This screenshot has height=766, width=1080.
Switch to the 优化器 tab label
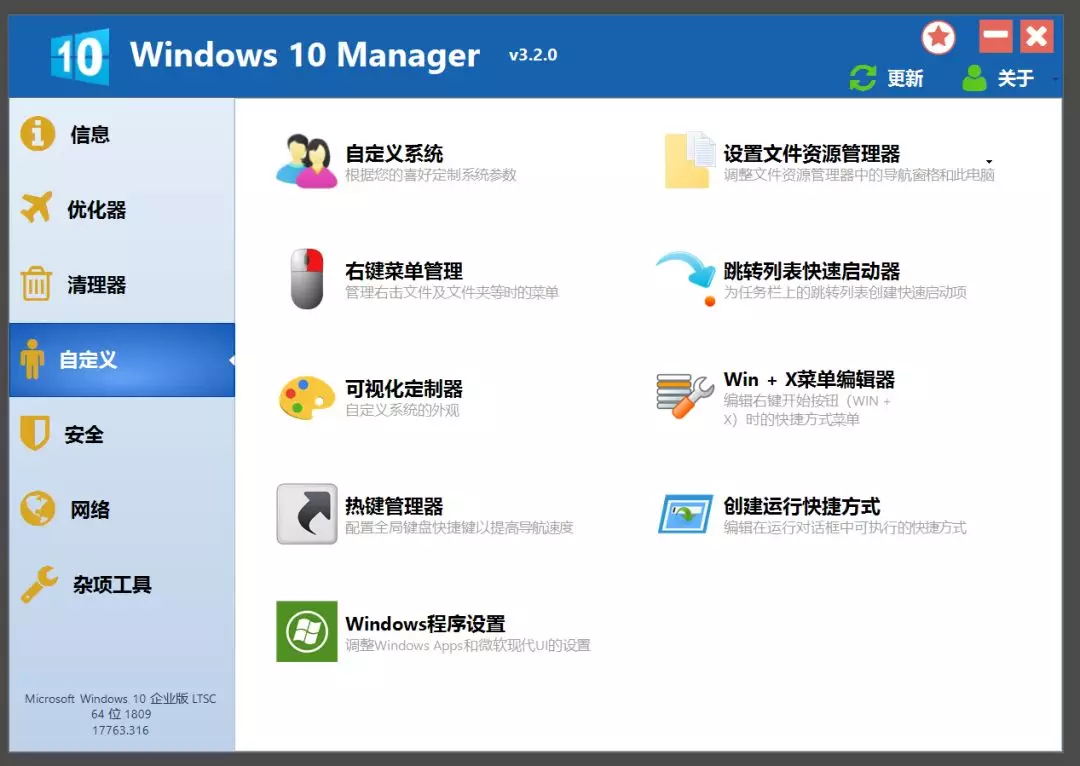point(97,209)
